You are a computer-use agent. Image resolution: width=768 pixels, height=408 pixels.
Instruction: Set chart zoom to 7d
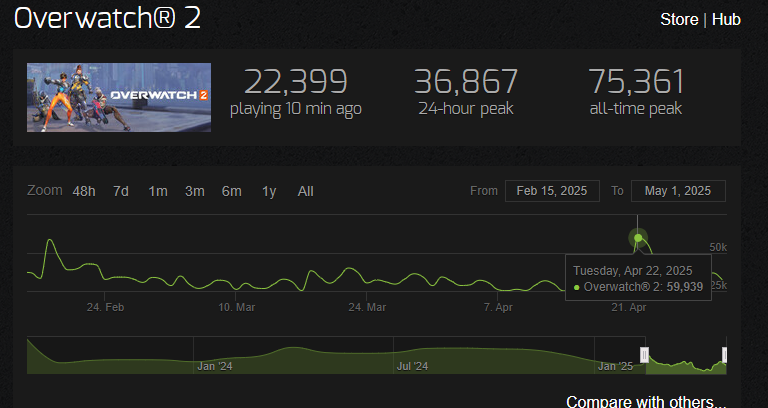(121, 191)
